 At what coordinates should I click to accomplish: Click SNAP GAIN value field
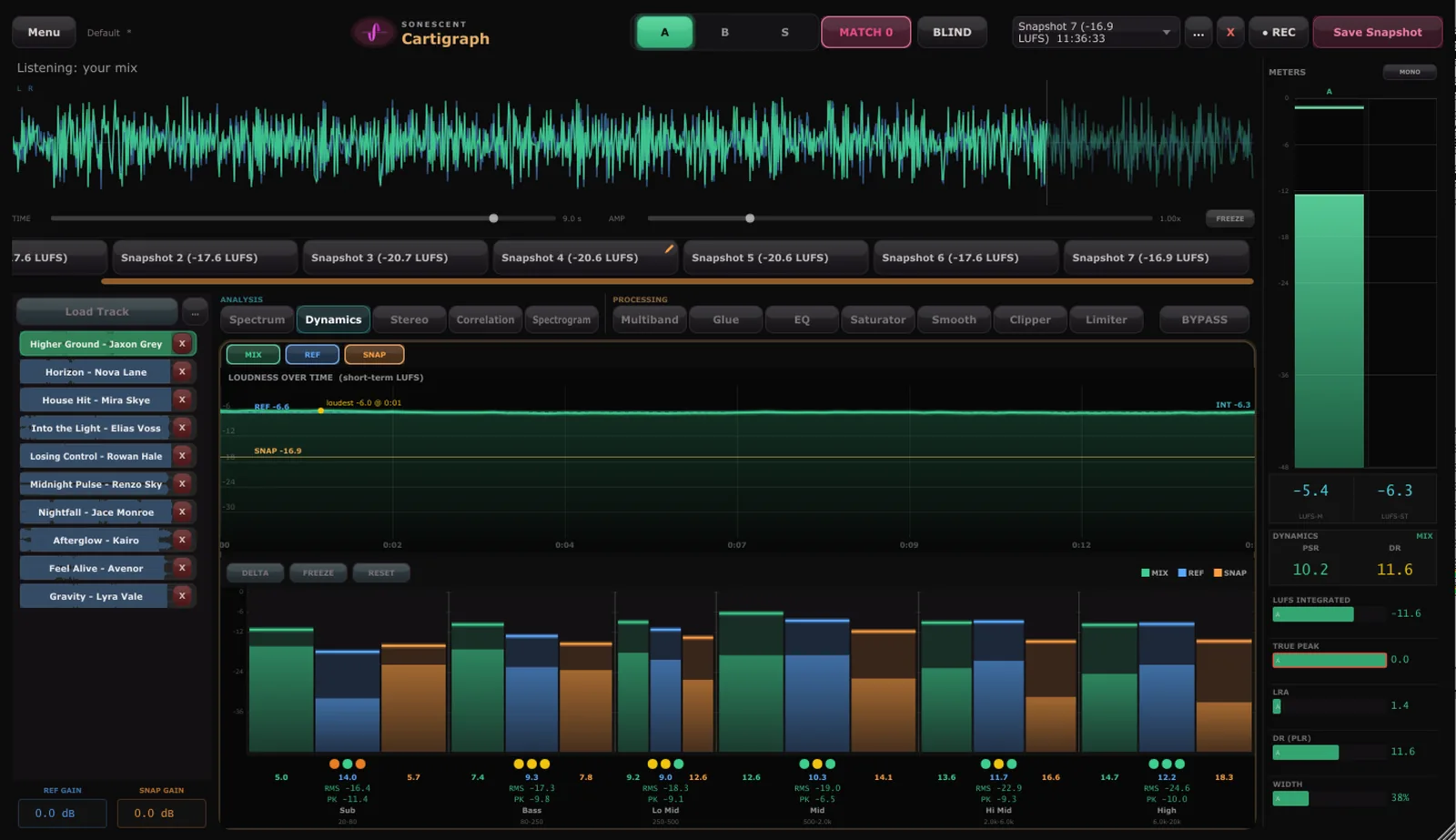tap(161, 813)
